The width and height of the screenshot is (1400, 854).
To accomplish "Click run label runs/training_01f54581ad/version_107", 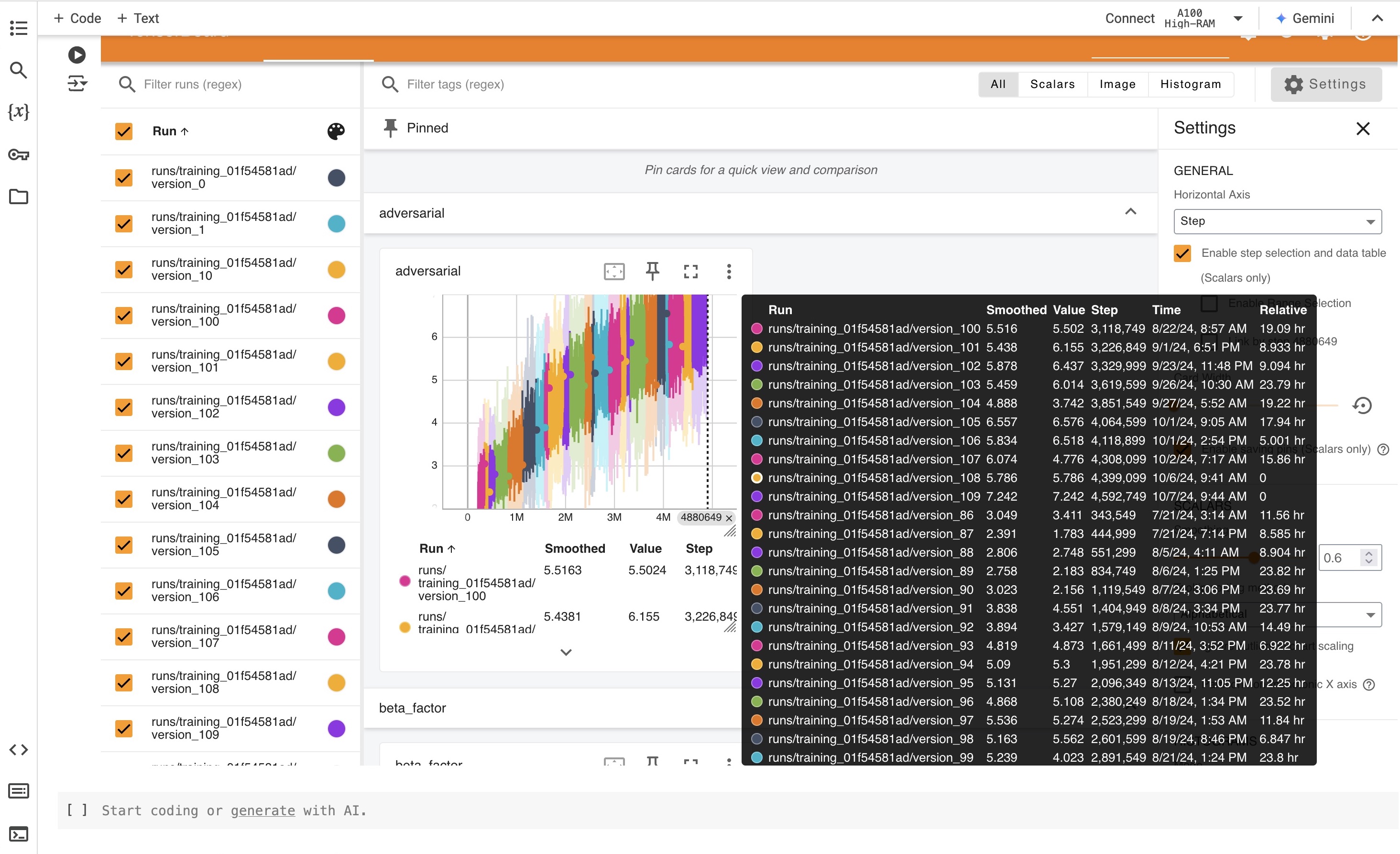I will coord(223,636).
